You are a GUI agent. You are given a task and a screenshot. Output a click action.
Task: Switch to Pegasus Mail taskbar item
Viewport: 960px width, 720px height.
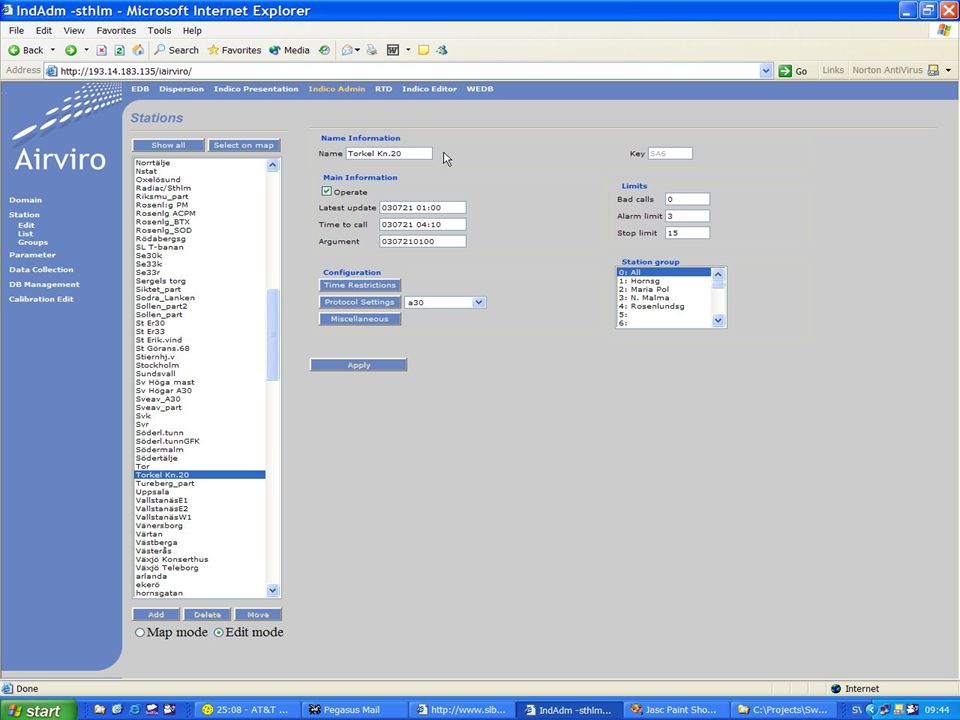(352, 710)
